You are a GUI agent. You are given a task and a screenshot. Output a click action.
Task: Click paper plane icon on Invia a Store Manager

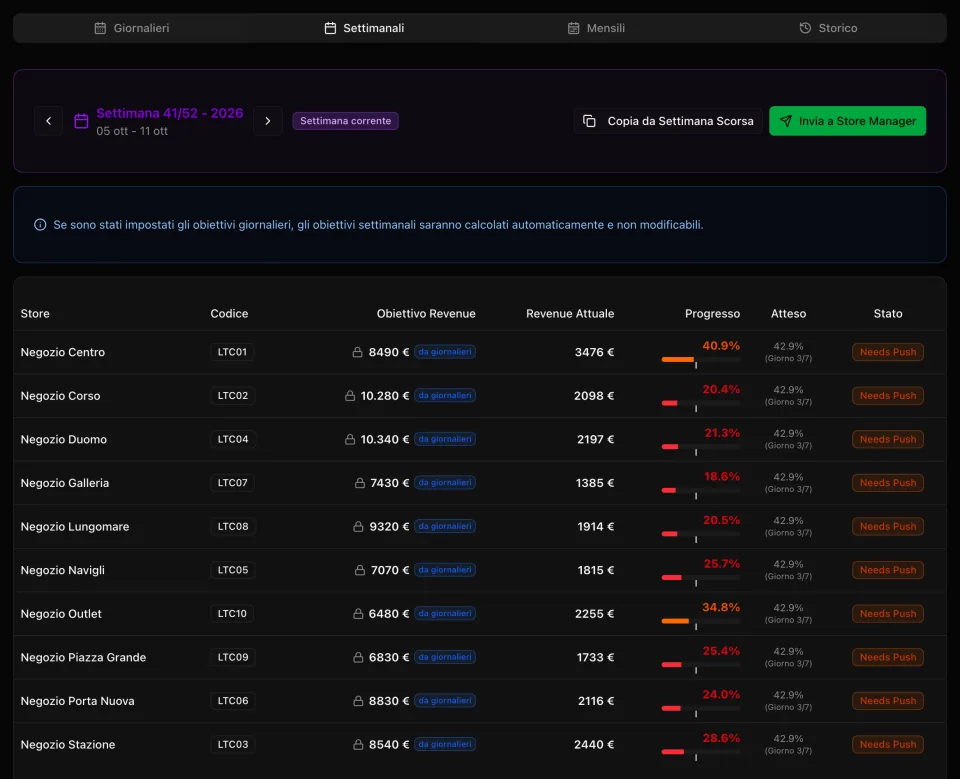pyautogui.click(x=786, y=121)
